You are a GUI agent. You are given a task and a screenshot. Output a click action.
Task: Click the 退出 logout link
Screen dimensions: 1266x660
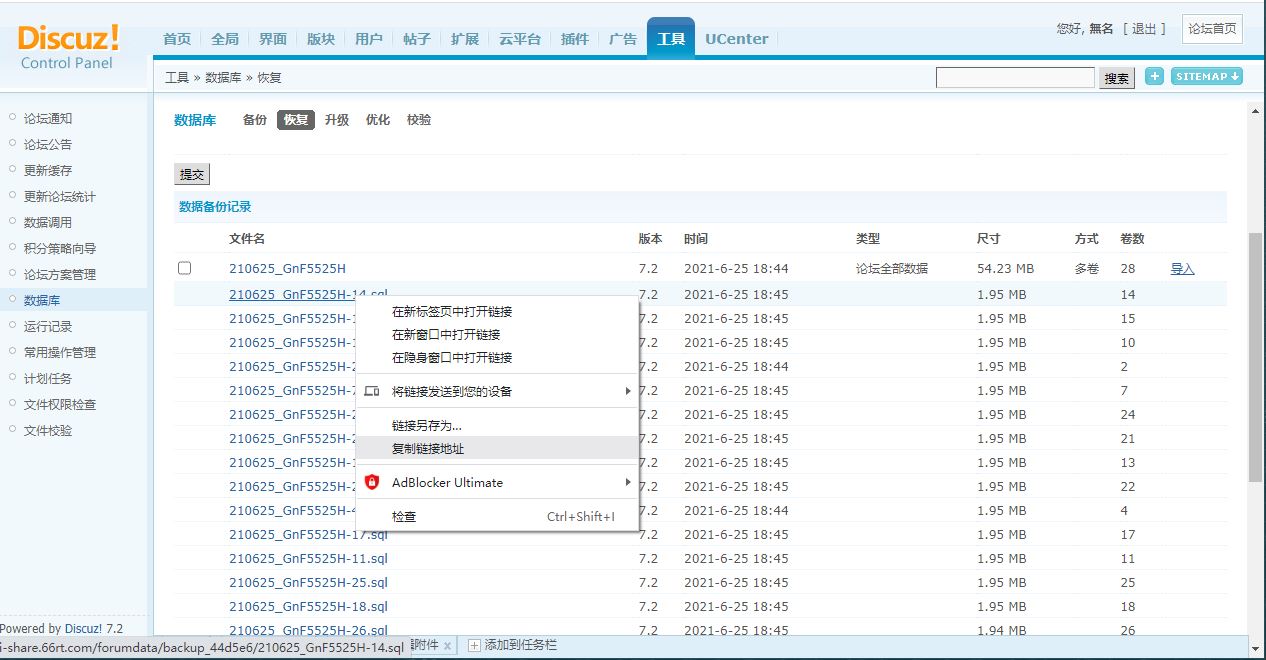click(x=1145, y=29)
